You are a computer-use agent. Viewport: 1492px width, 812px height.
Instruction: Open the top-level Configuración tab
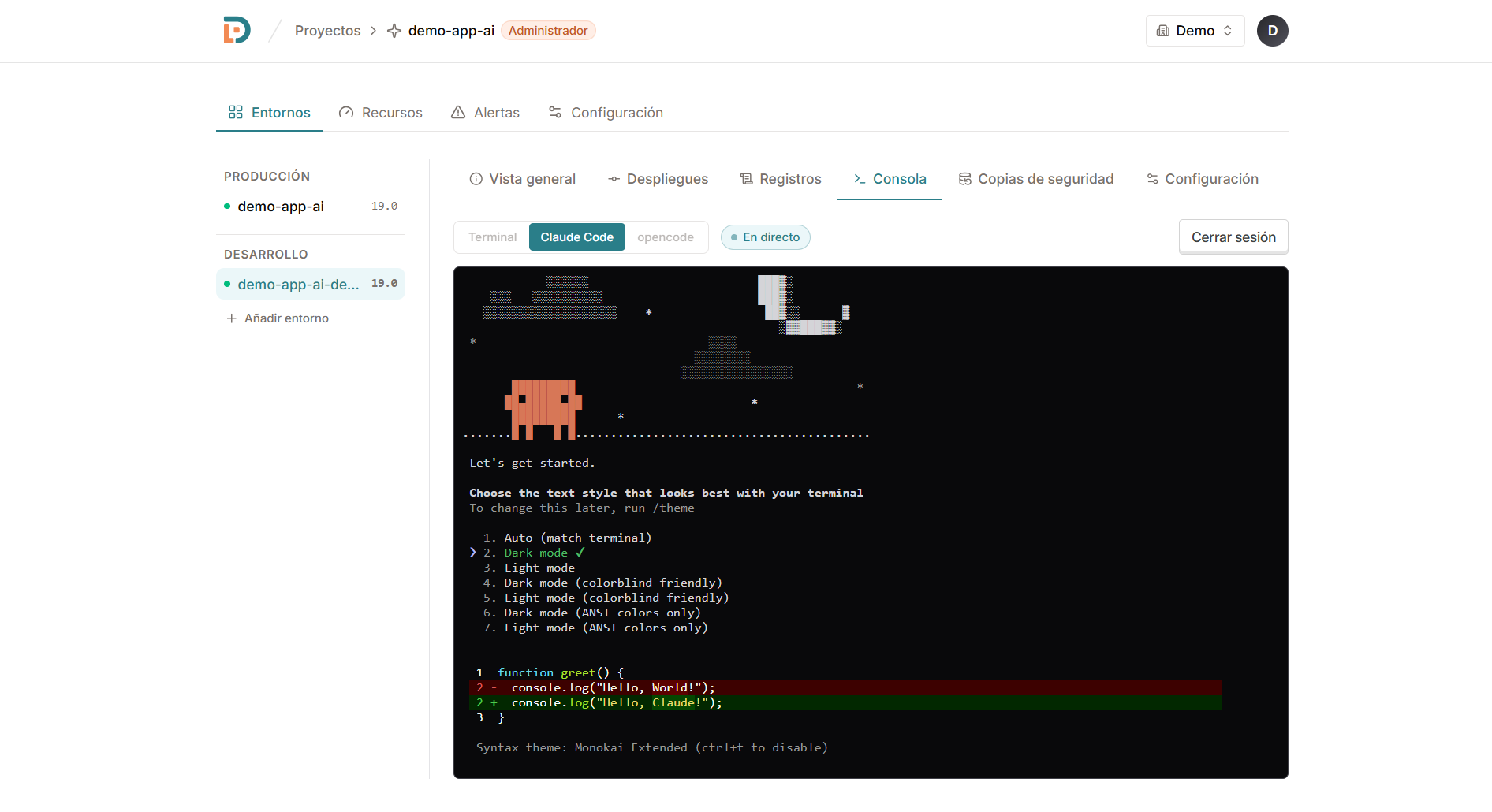[x=606, y=113]
